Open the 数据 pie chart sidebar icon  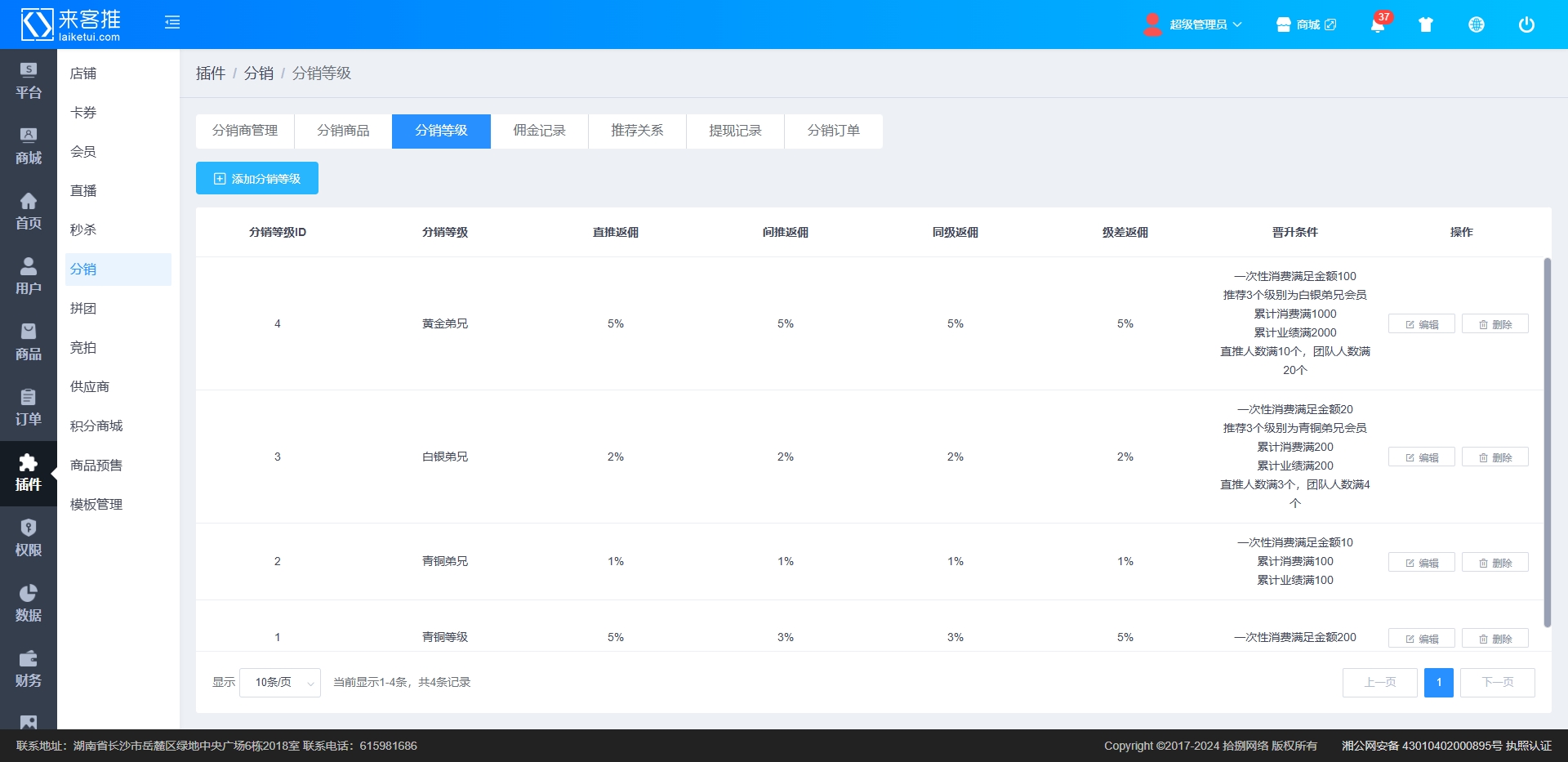(x=29, y=604)
